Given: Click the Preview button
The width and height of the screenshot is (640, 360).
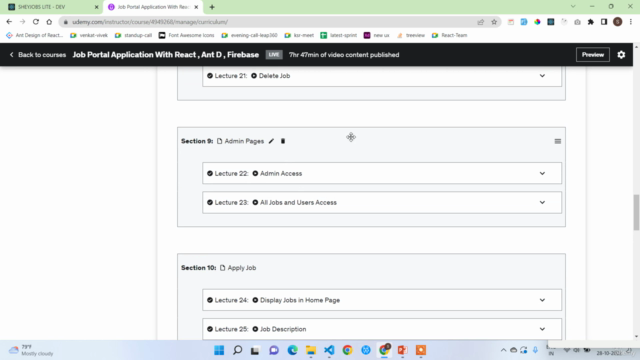Looking at the screenshot, I should click(593, 55).
